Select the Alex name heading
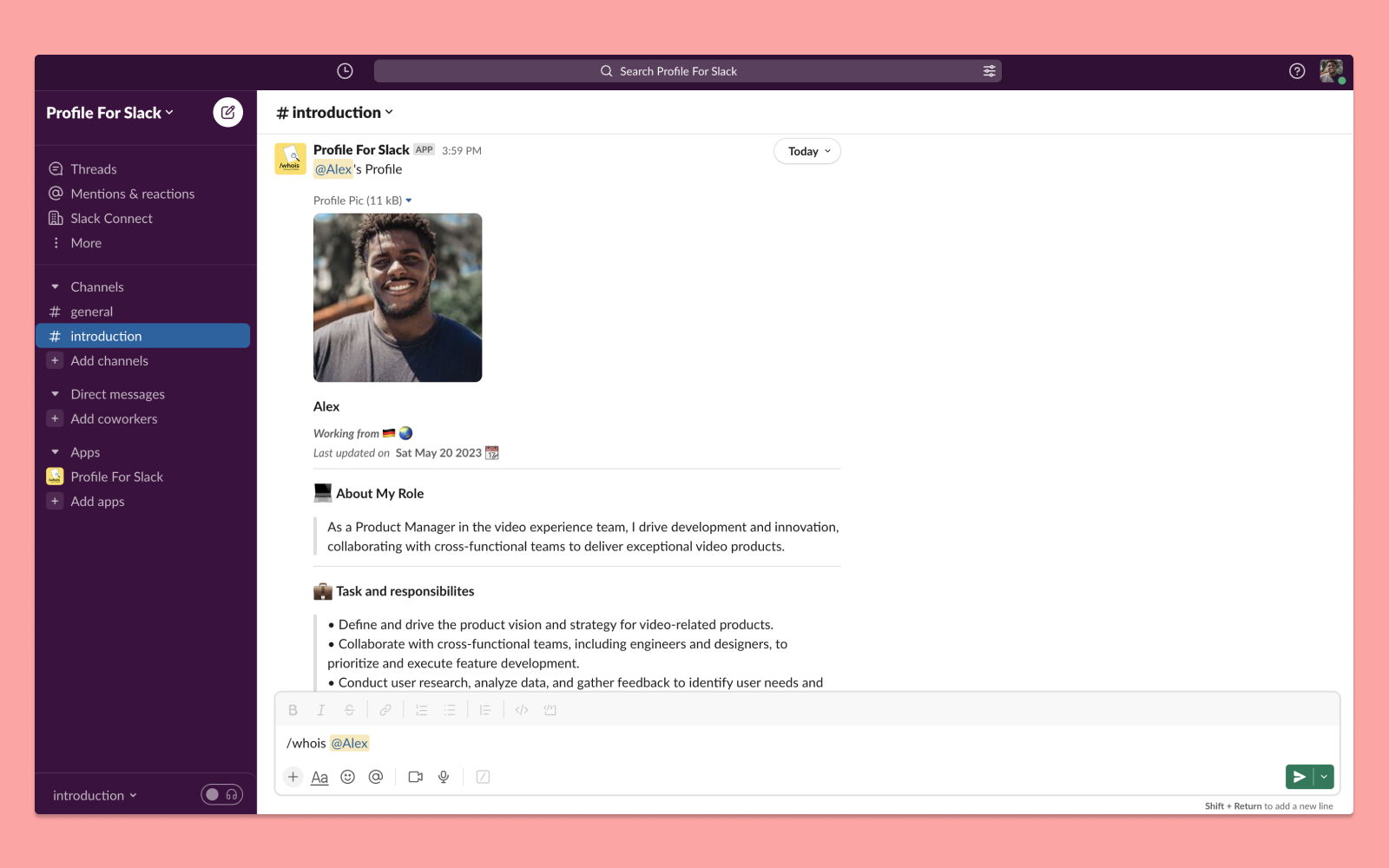Viewport: 1389px width, 868px height. tap(326, 406)
